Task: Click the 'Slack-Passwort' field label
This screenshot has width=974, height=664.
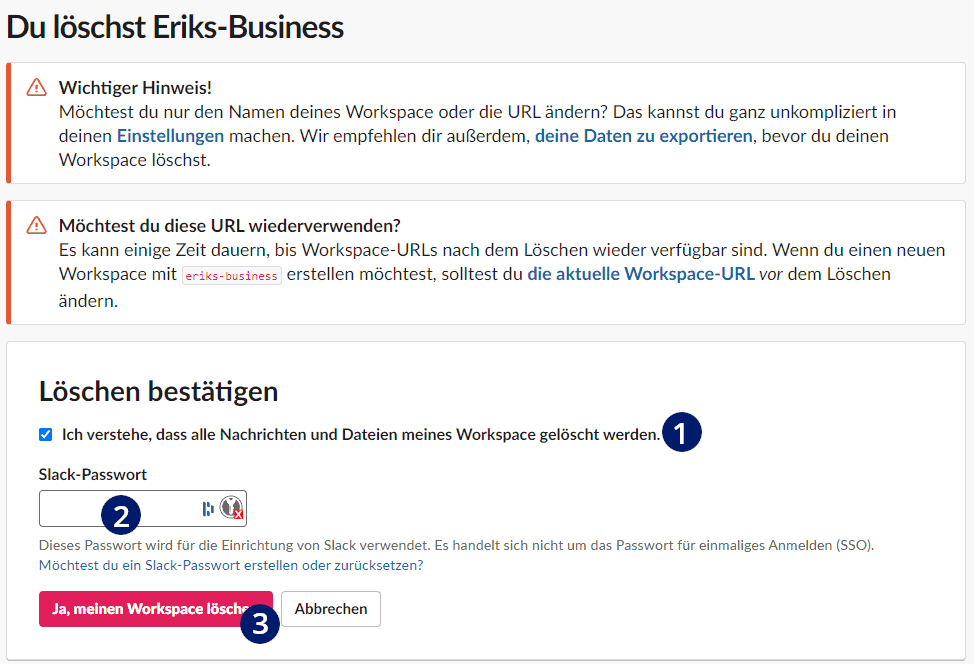Action: click(93, 475)
